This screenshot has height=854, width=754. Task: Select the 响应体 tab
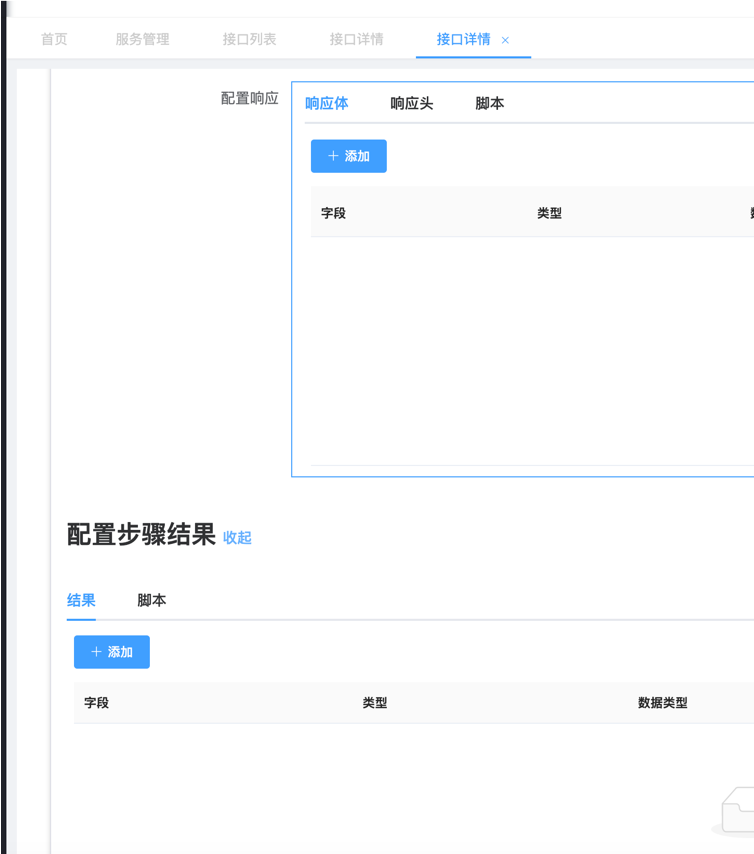[x=326, y=103]
